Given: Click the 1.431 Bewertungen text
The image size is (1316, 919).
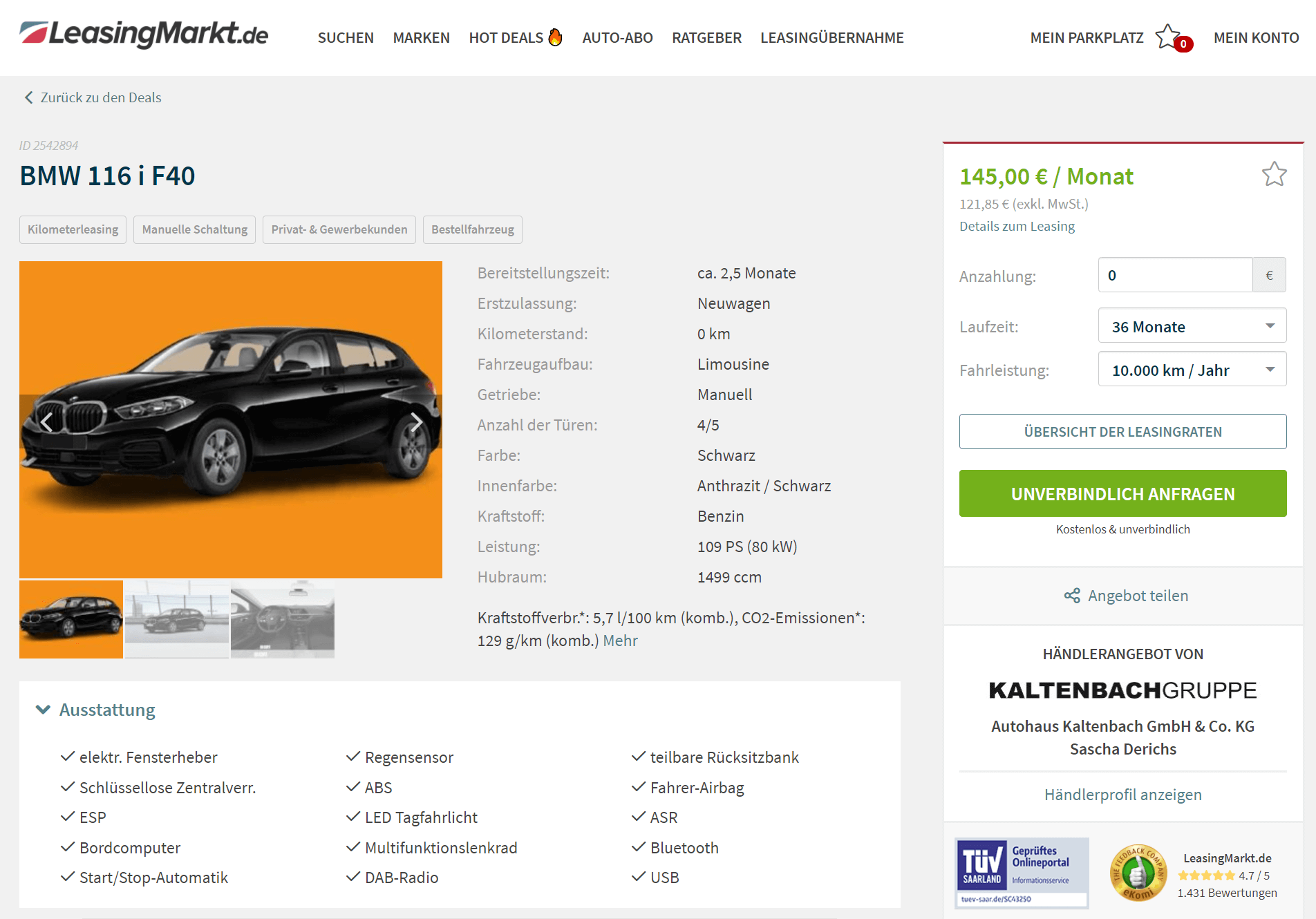Looking at the screenshot, I should 1227,893.
